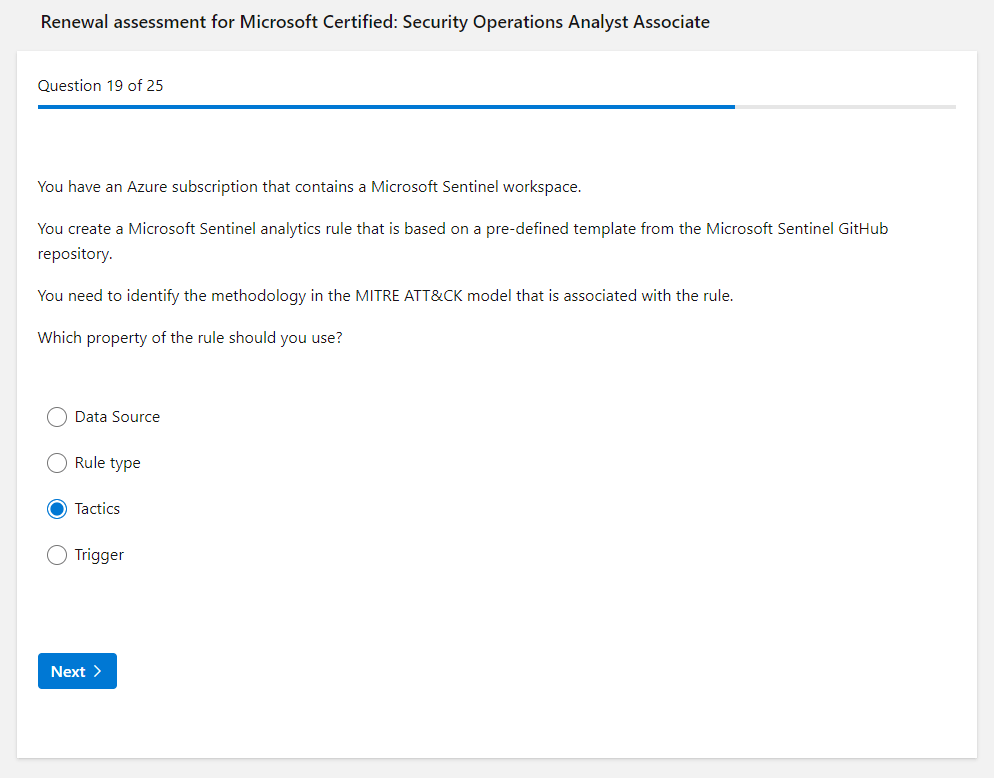The height and width of the screenshot is (778, 994).
Task: Click the Azure subscription sentence
Action: (309, 187)
